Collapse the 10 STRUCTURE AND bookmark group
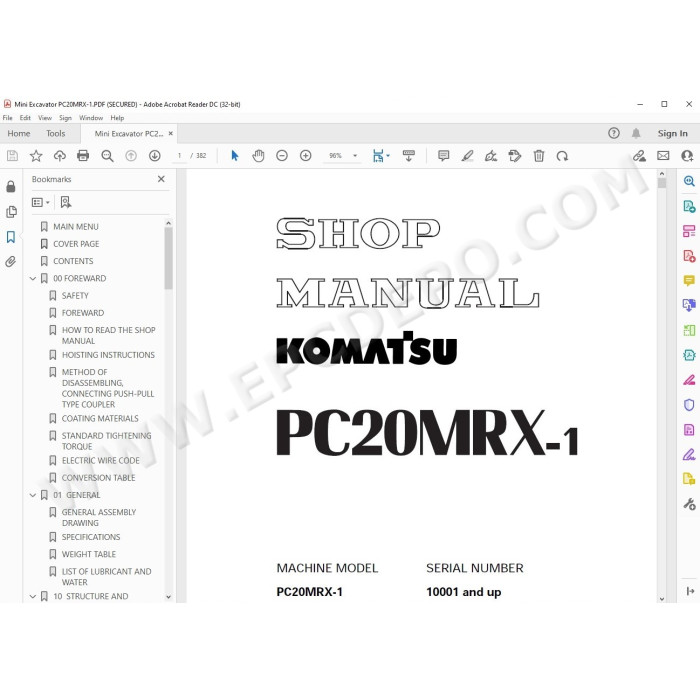This screenshot has width=700, height=700. coord(33,596)
